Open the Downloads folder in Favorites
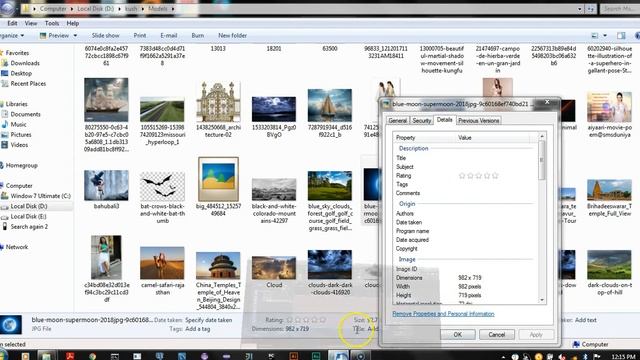The height and width of the screenshot is (360, 640). 25,63
